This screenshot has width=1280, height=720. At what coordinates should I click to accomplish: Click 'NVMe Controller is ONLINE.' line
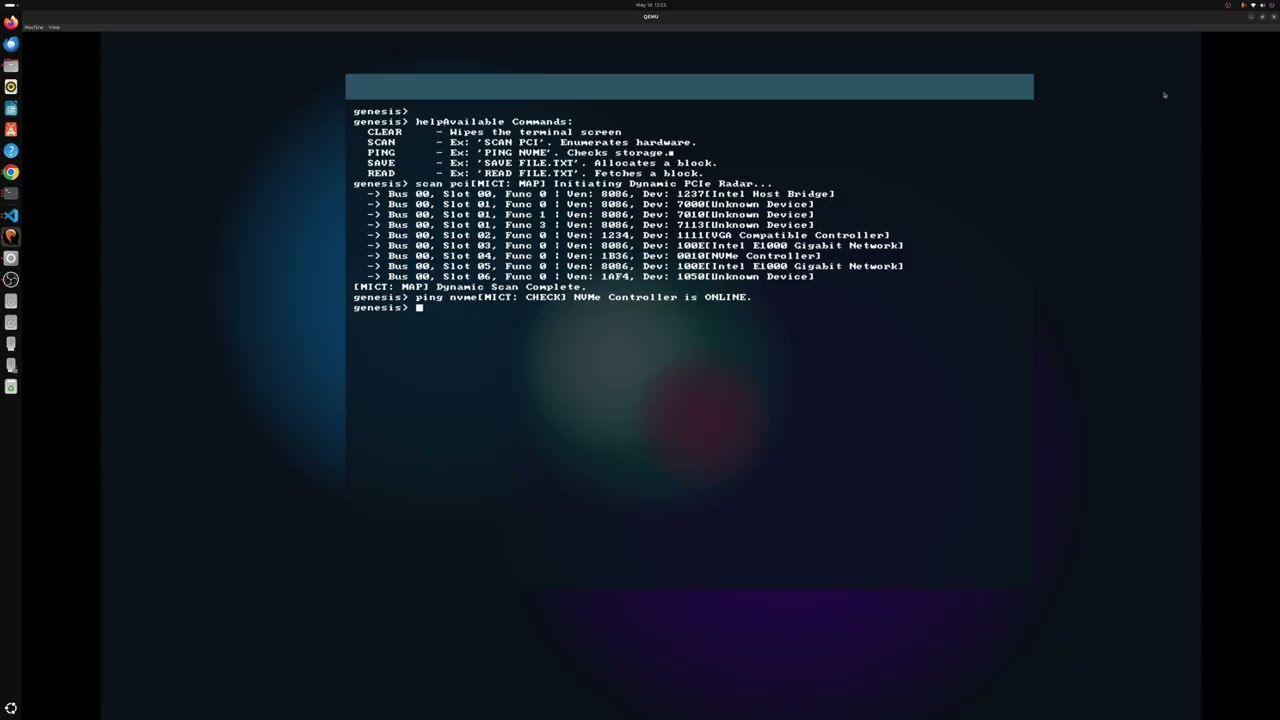coord(662,297)
